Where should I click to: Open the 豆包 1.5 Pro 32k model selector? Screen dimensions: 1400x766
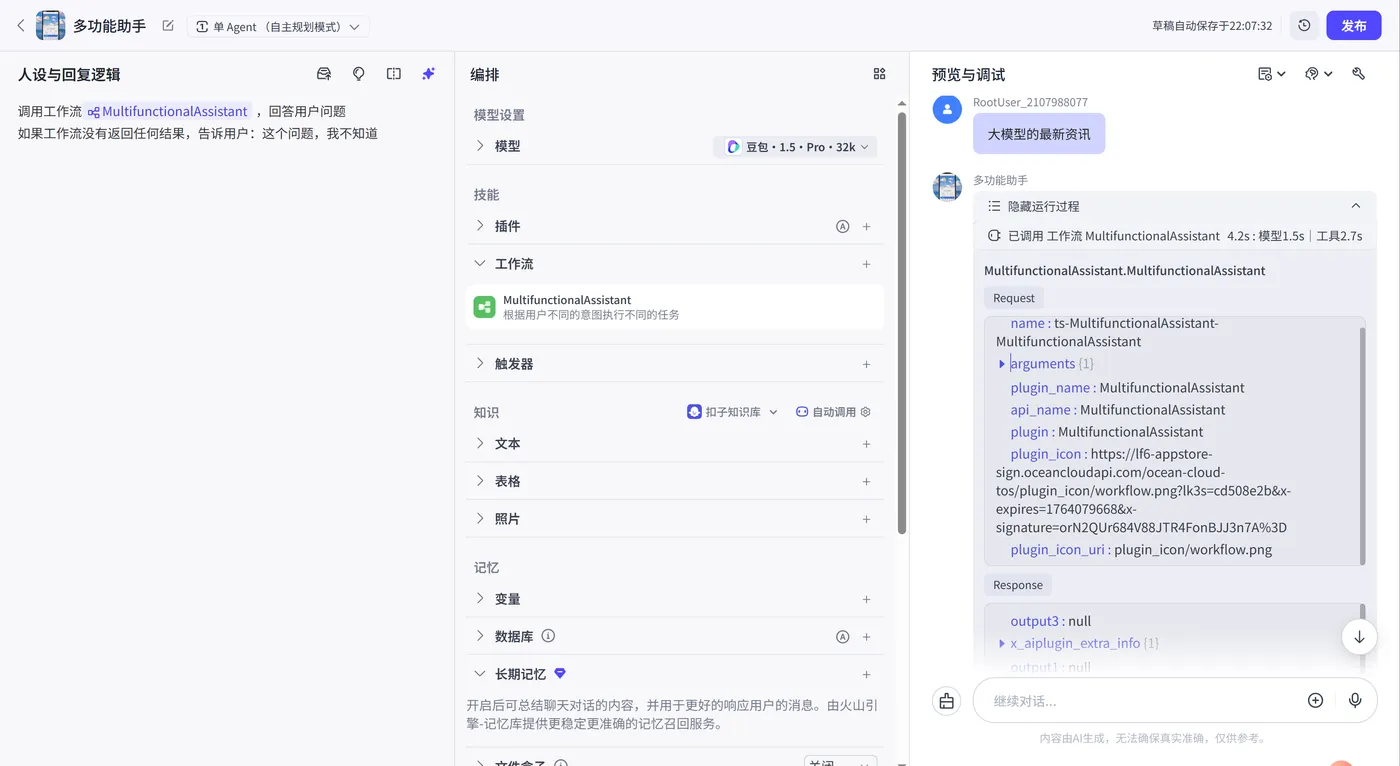(795, 146)
